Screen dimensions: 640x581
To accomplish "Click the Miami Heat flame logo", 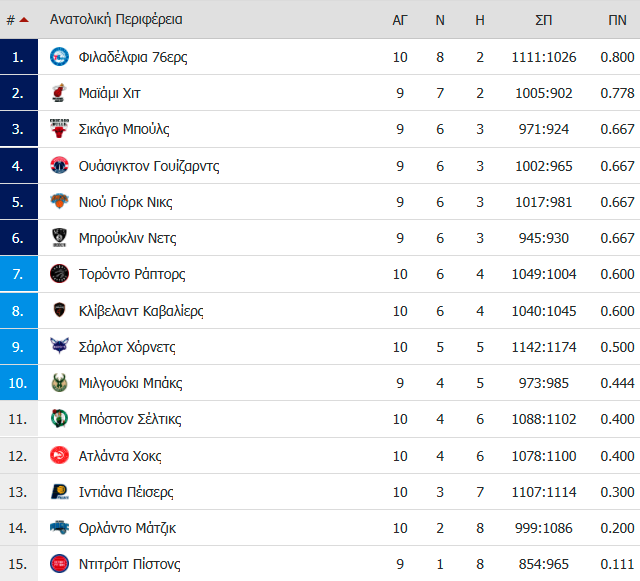I will pyautogui.click(x=59, y=93).
